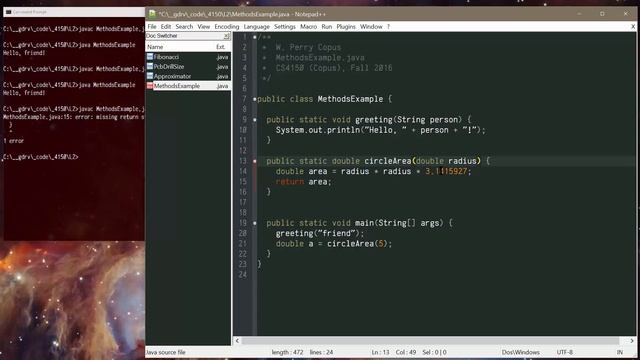Click 'W. Perry Copus' comment text
The height and width of the screenshot is (360, 640).
point(308,47)
